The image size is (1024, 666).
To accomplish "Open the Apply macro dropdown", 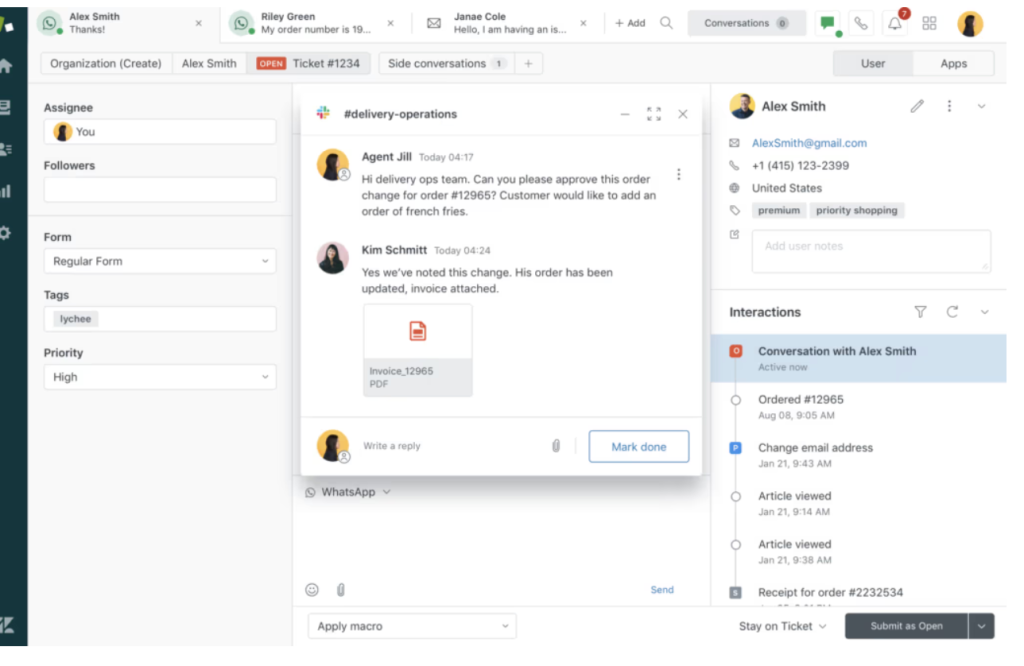I will pos(411,625).
